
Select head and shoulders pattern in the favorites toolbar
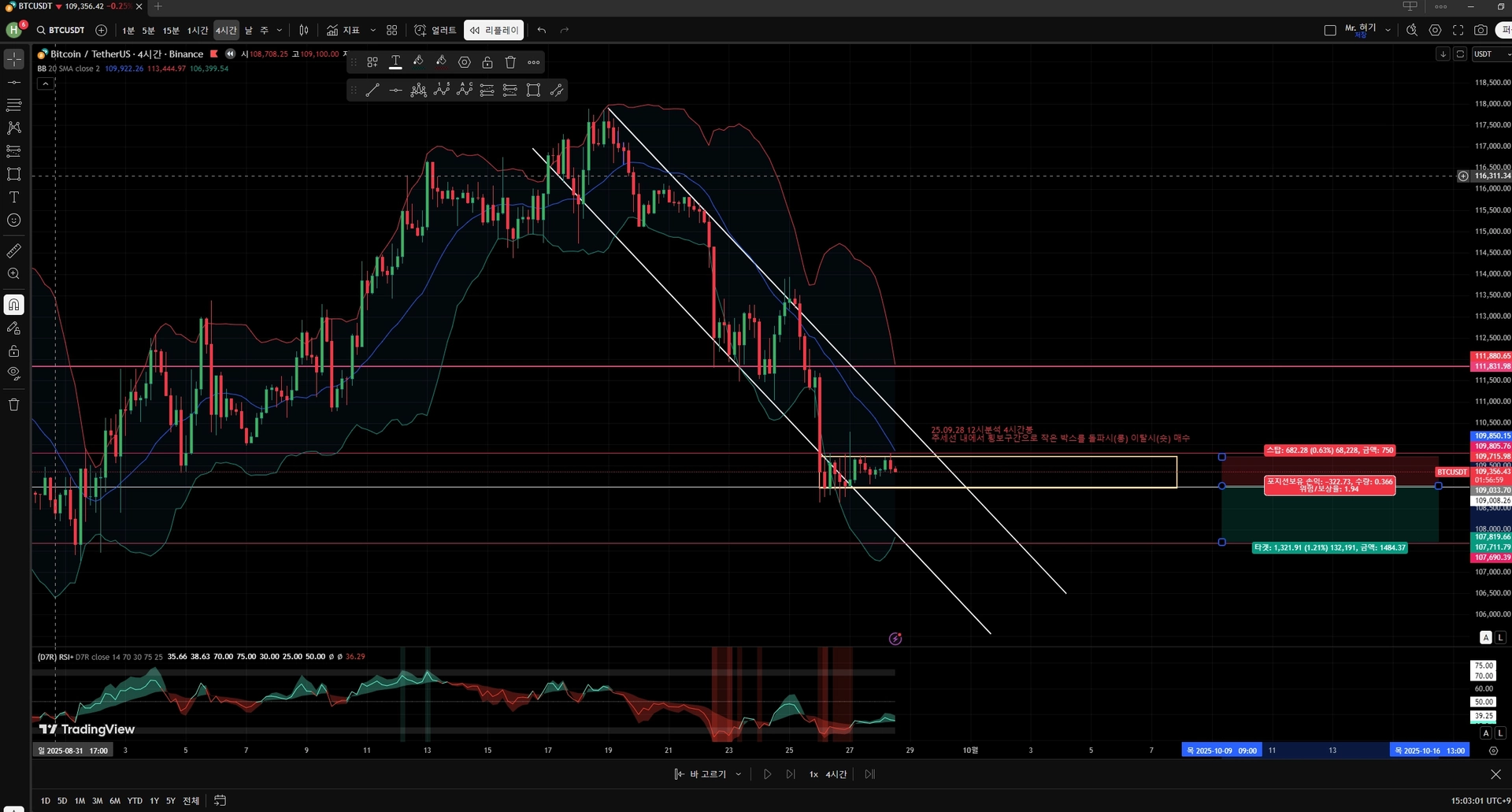click(418, 91)
